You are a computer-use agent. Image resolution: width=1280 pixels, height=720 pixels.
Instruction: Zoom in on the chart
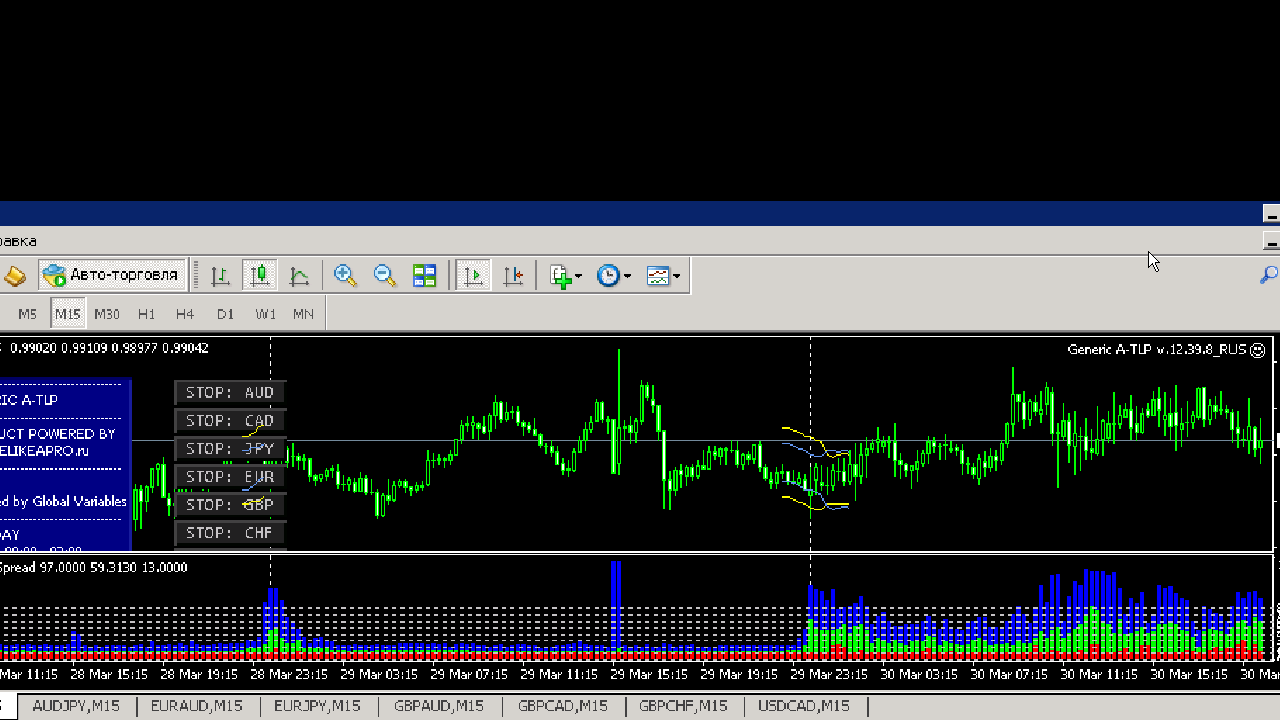[346, 275]
